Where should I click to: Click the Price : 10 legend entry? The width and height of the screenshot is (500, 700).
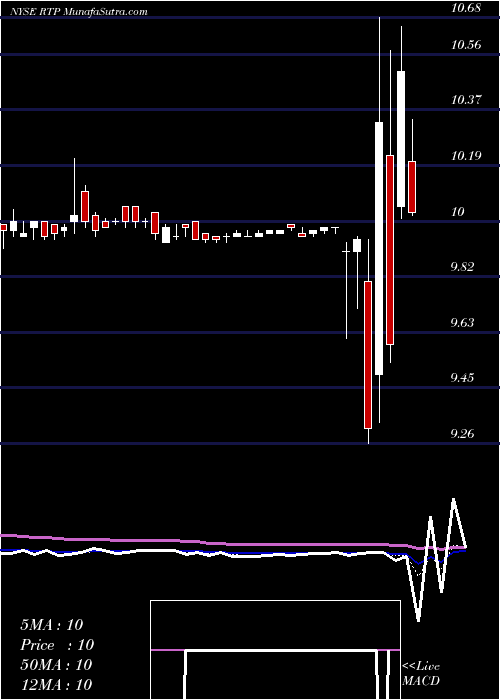[x=57, y=645]
